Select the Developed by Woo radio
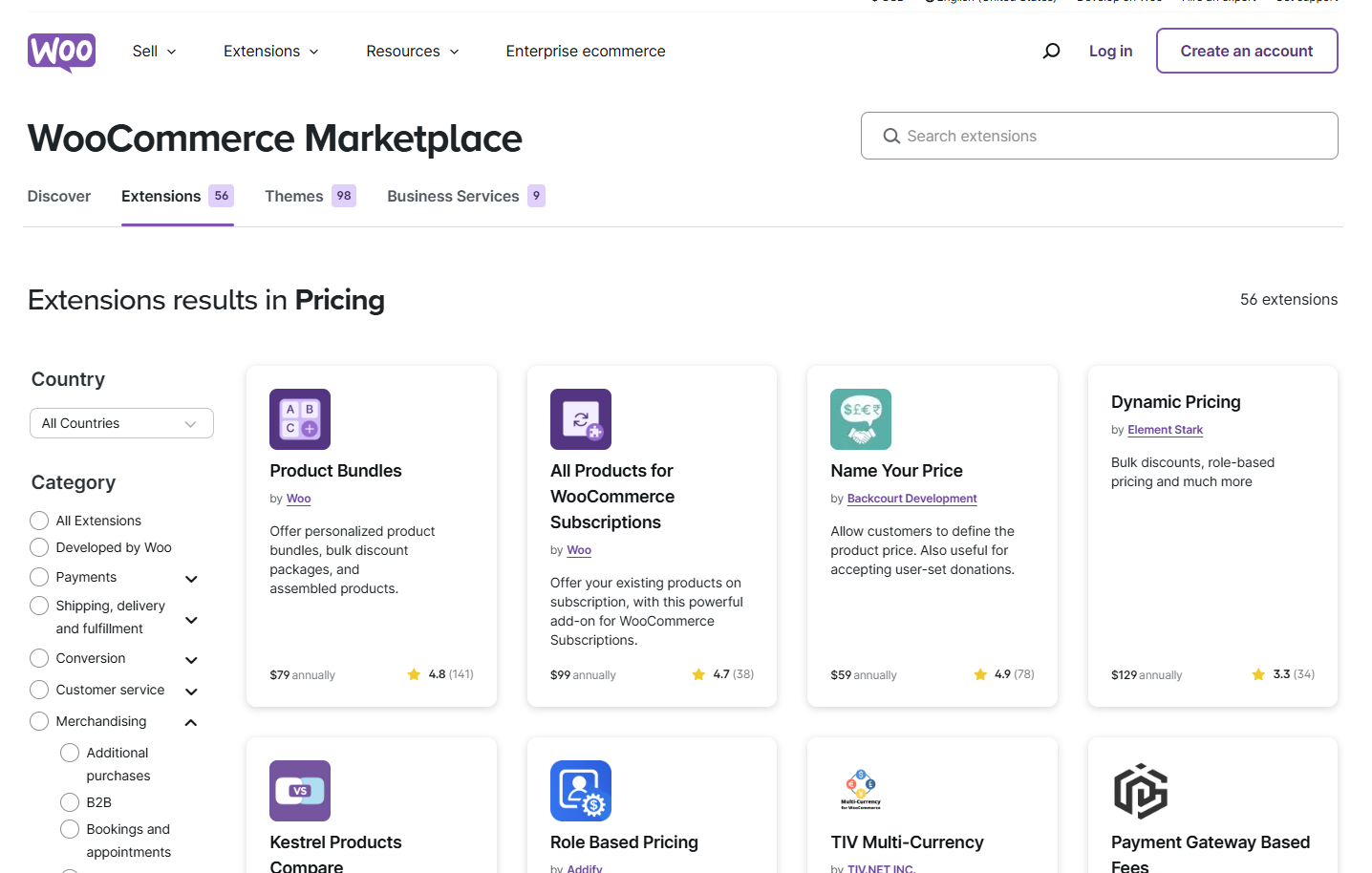Image resolution: width=1372 pixels, height=873 pixels. tap(39, 547)
